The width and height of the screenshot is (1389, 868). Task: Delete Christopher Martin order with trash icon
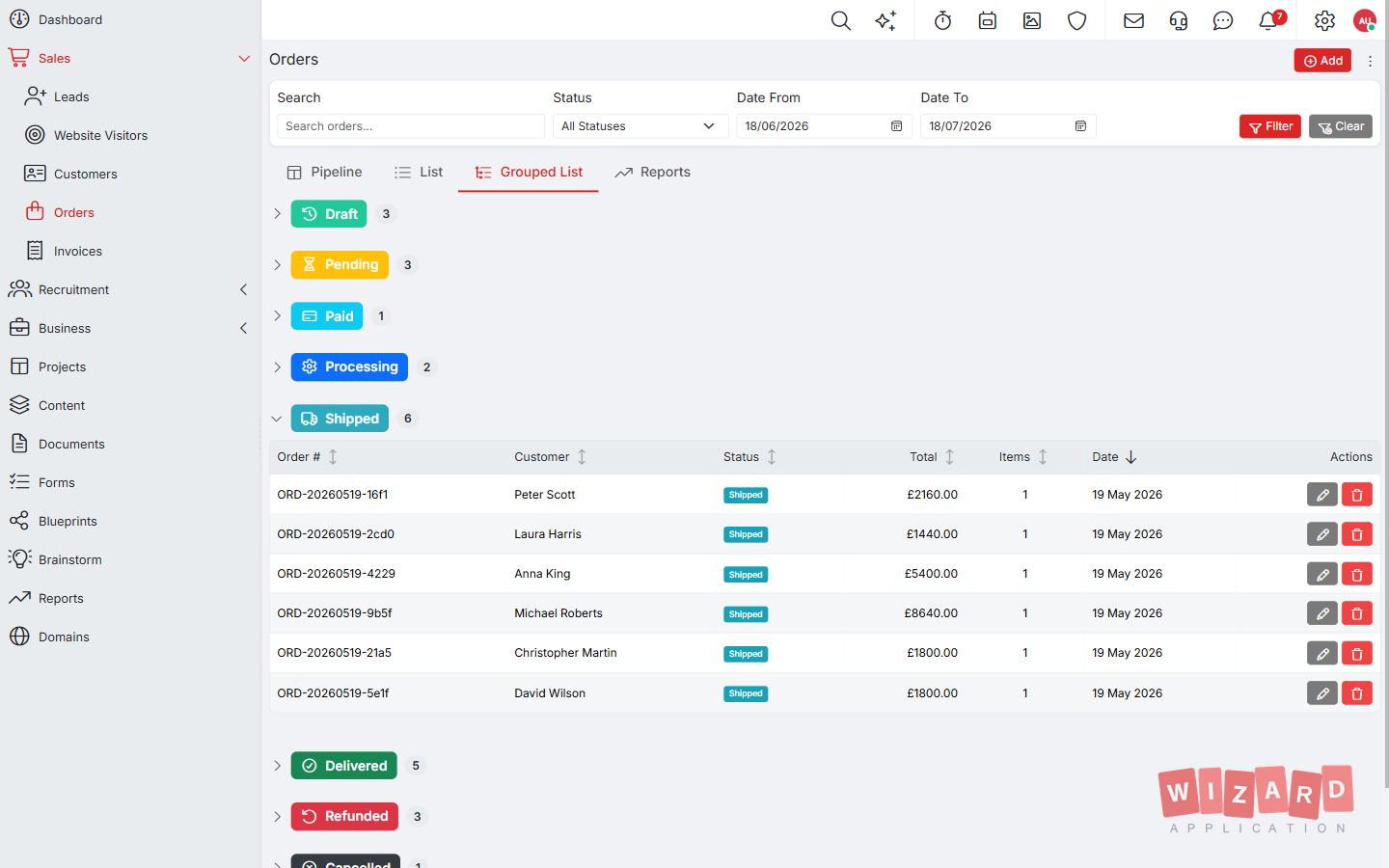1357,654
